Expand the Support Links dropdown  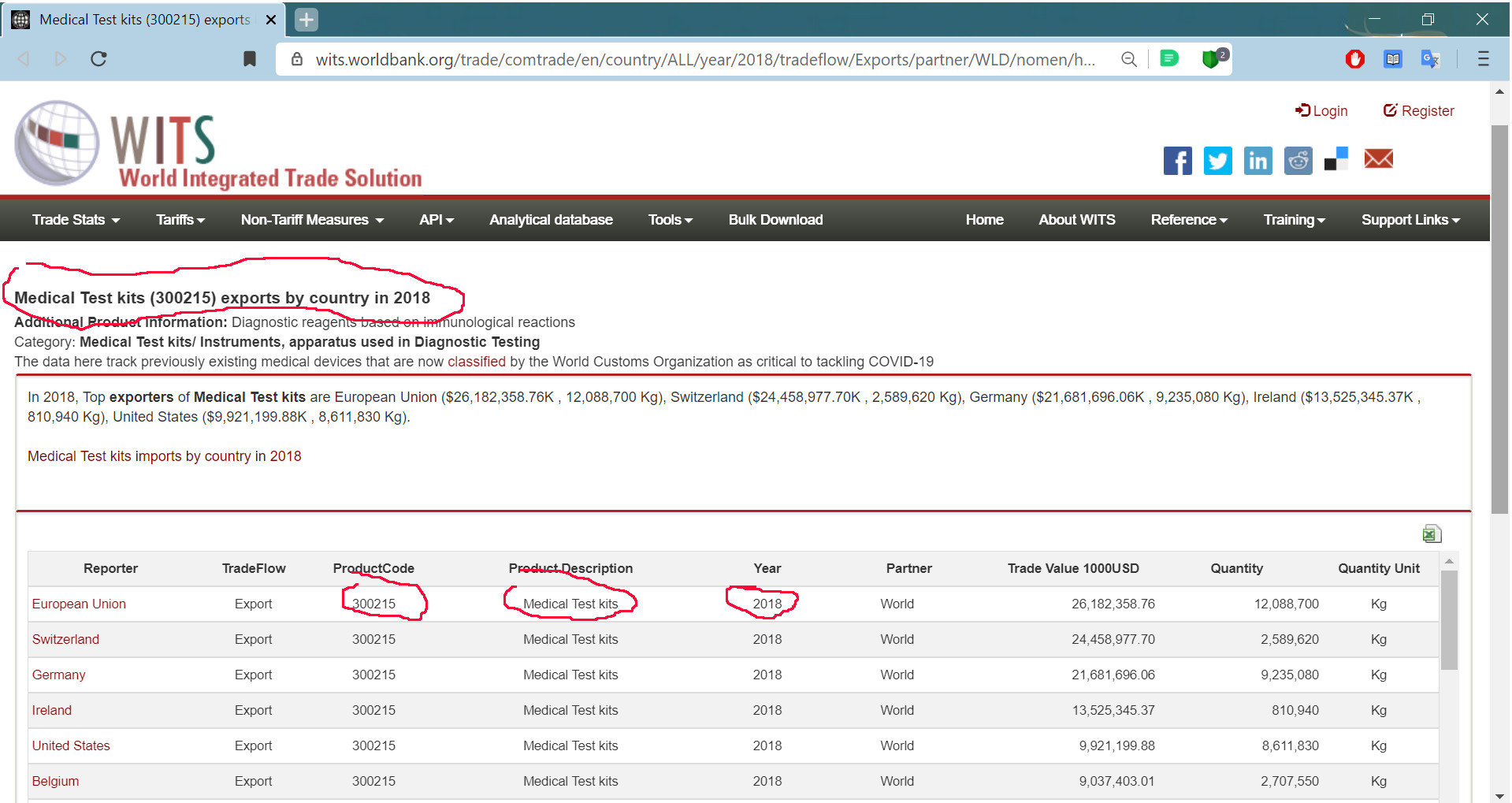(x=1410, y=220)
